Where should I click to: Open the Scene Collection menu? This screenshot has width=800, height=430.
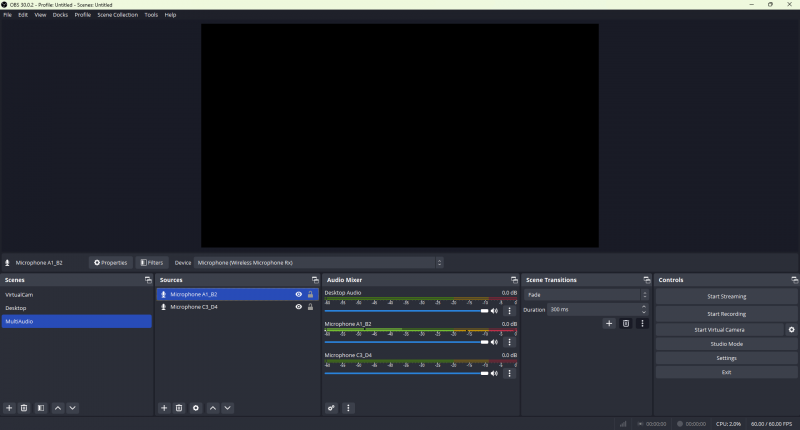[118, 15]
